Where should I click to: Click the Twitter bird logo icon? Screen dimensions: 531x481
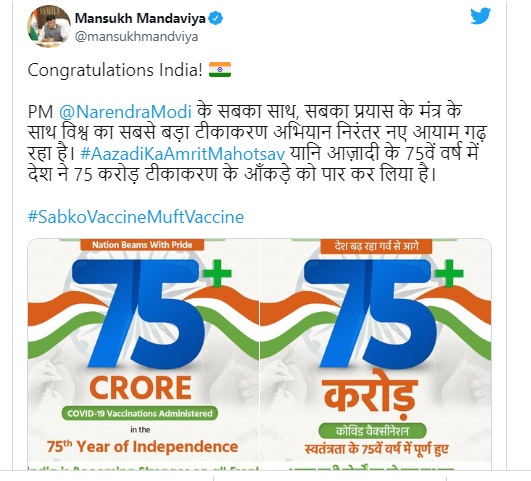pos(481,16)
